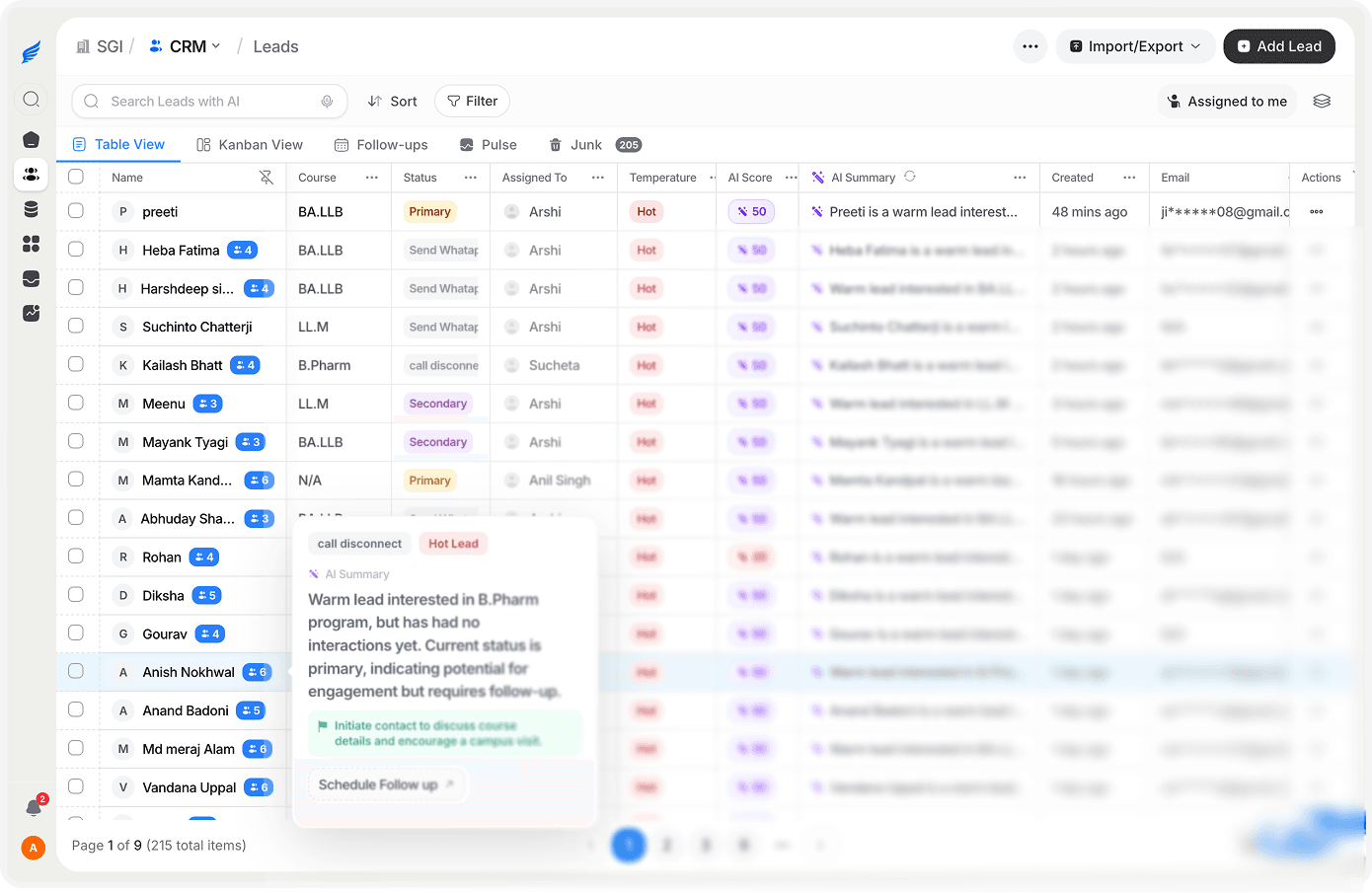Select the Anish Nokhwal row checkbox
This screenshot has height=893, width=1372.
tap(76, 671)
